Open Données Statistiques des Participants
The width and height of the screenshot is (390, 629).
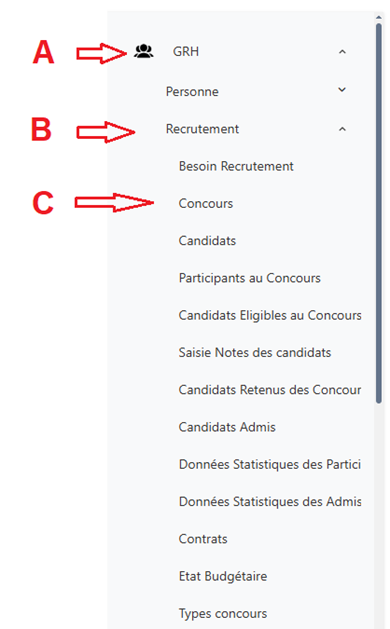tap(270, 465)
